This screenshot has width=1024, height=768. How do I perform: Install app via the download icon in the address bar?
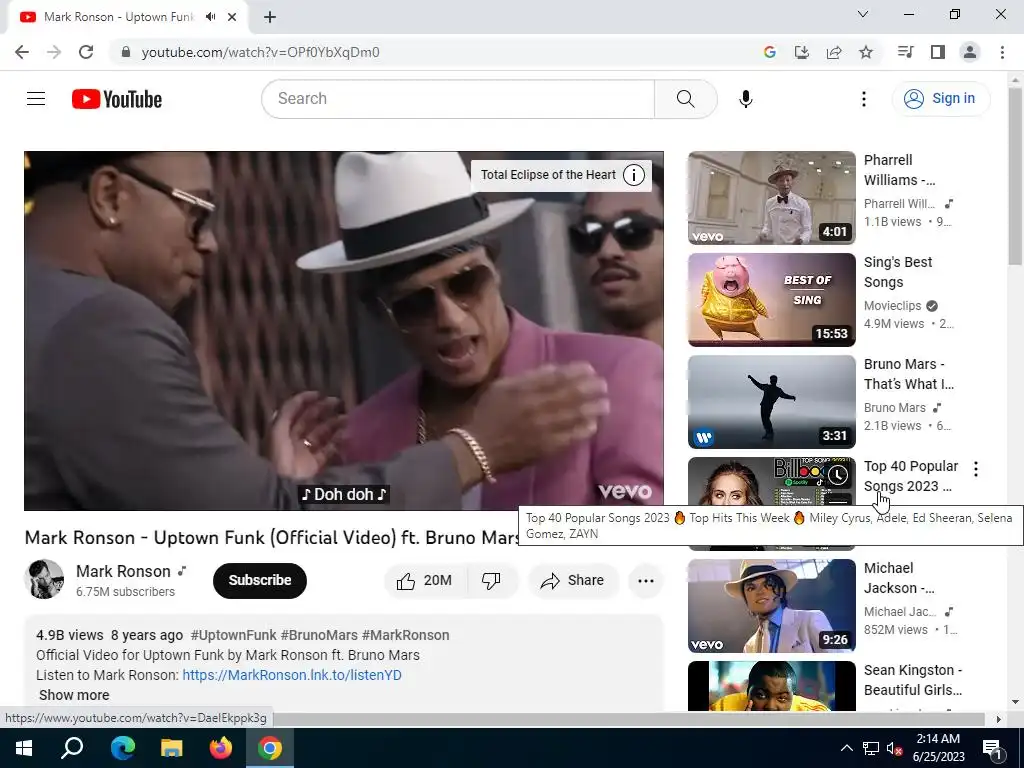pyautogui.click(x=802, y=52)
